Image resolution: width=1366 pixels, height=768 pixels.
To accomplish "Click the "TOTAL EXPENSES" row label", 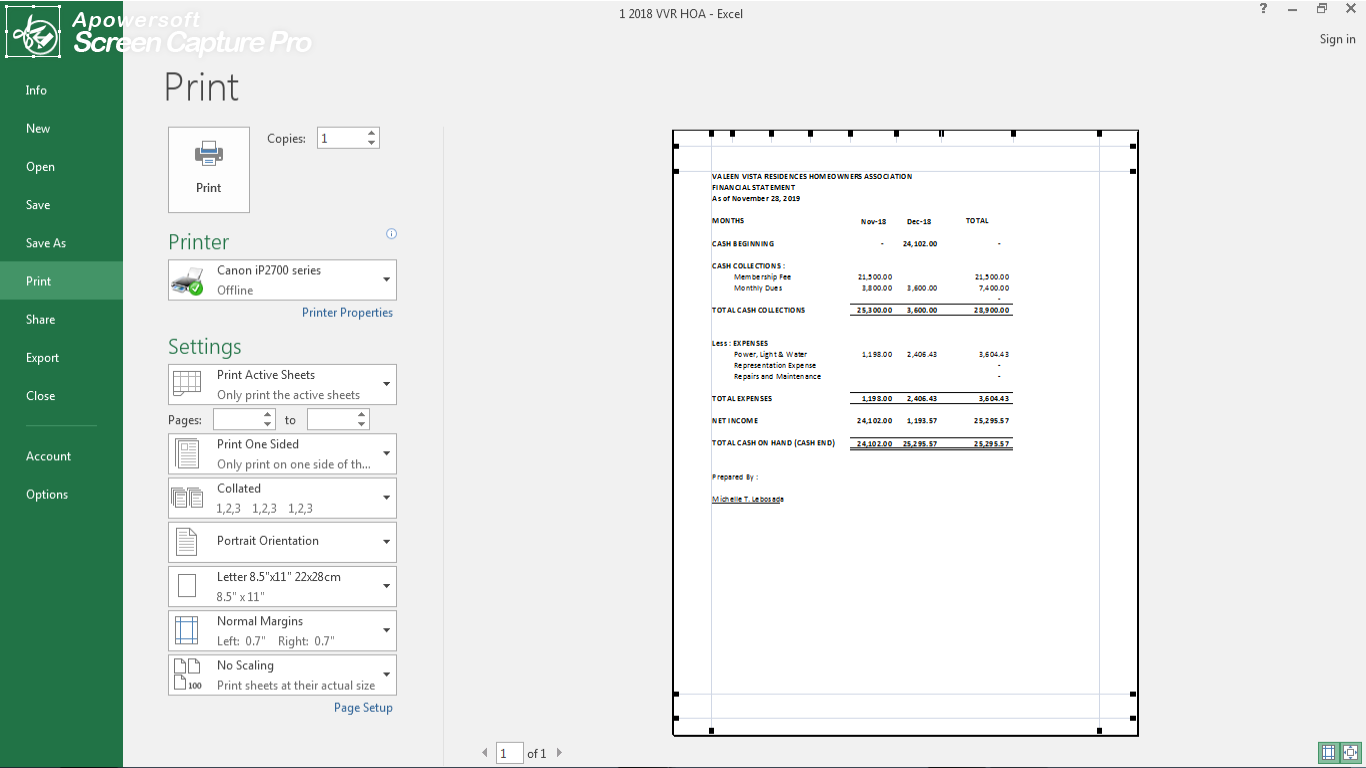I will click(742, 398).
